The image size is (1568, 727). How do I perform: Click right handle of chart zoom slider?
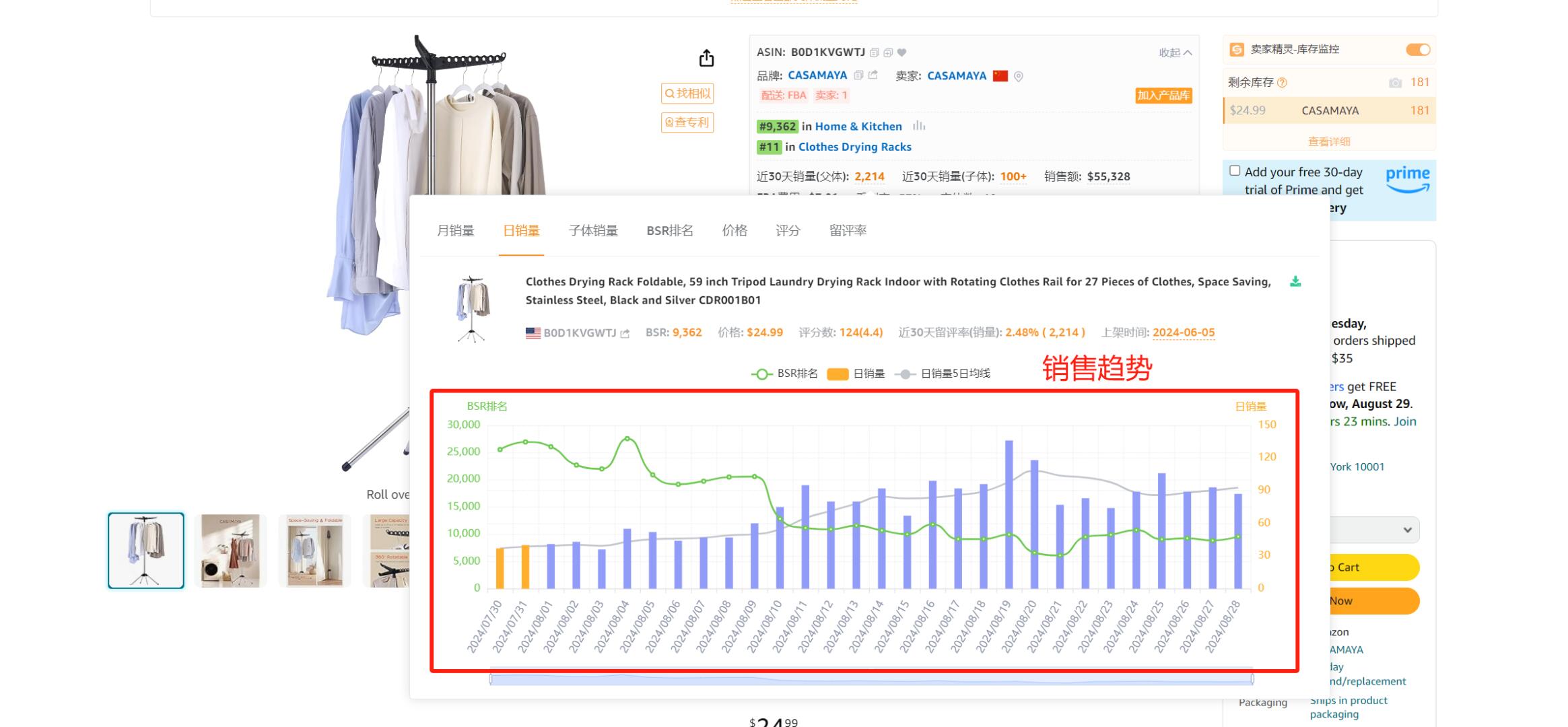coord(1252,679)
